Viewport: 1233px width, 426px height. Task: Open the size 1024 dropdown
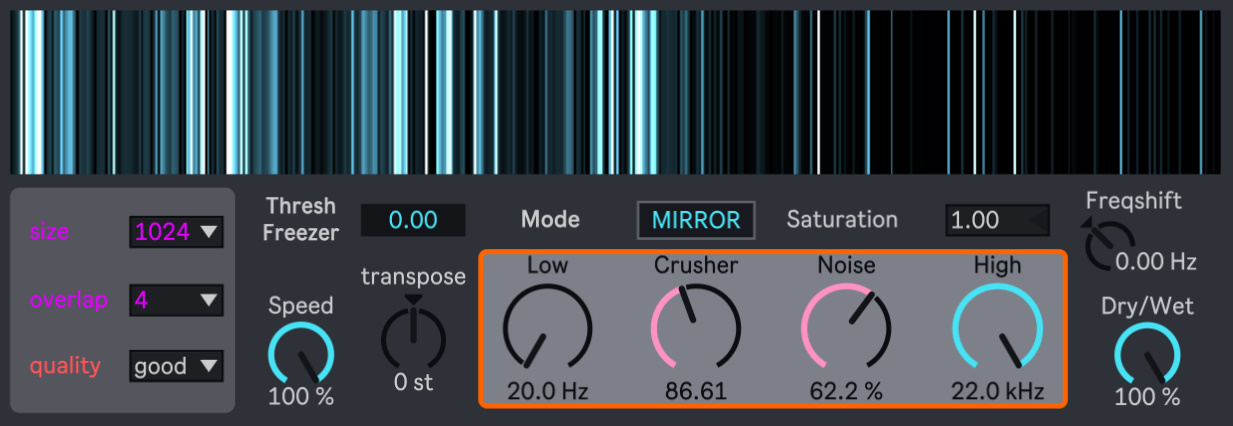click(176, 233)
